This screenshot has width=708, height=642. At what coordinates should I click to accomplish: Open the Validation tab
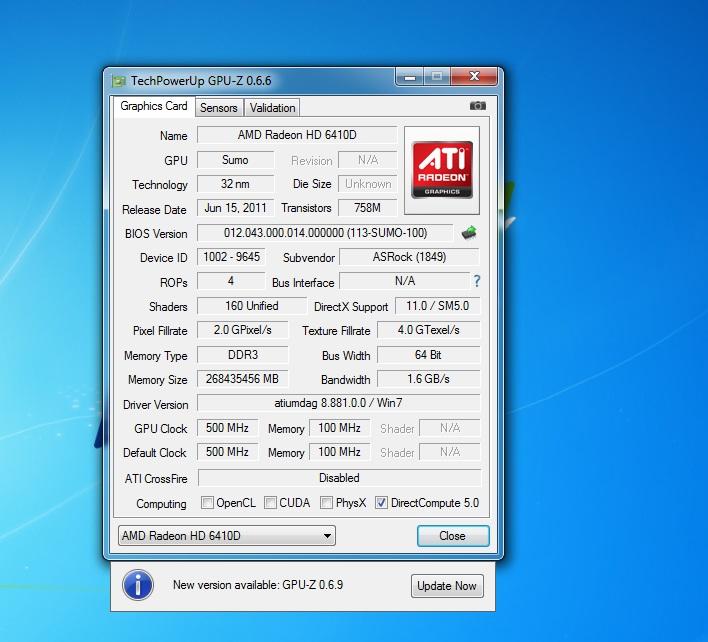[272, 108]
